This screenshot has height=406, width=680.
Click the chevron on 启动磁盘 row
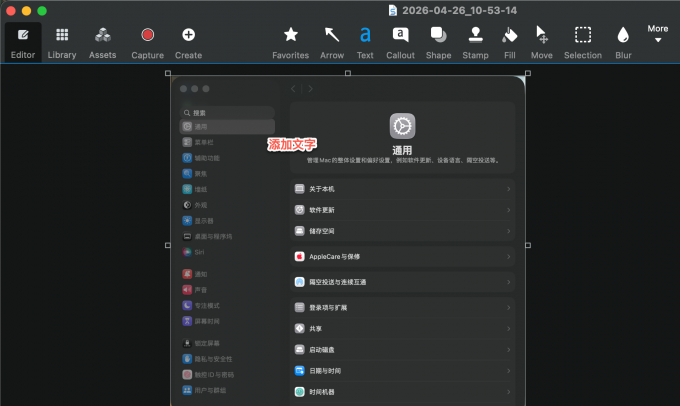click(509, 350)
